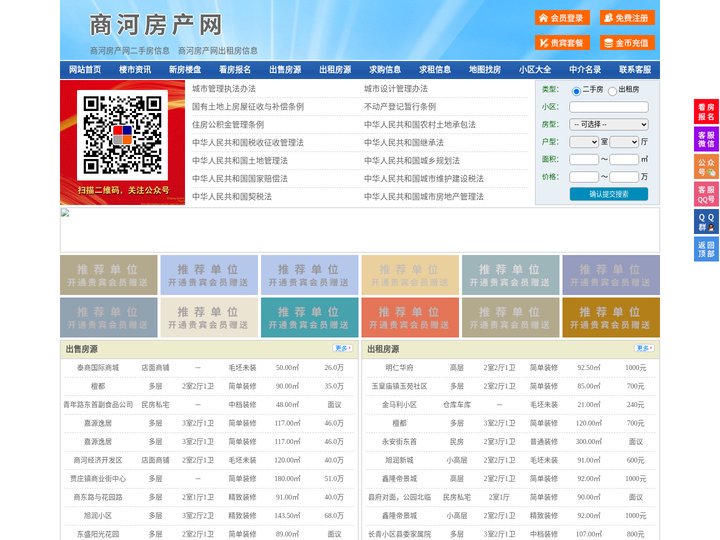Open the 贵宾套餐 VIP package button
Image resolution: width=720 pixels, height=540 pixels.
pos(562,43)
